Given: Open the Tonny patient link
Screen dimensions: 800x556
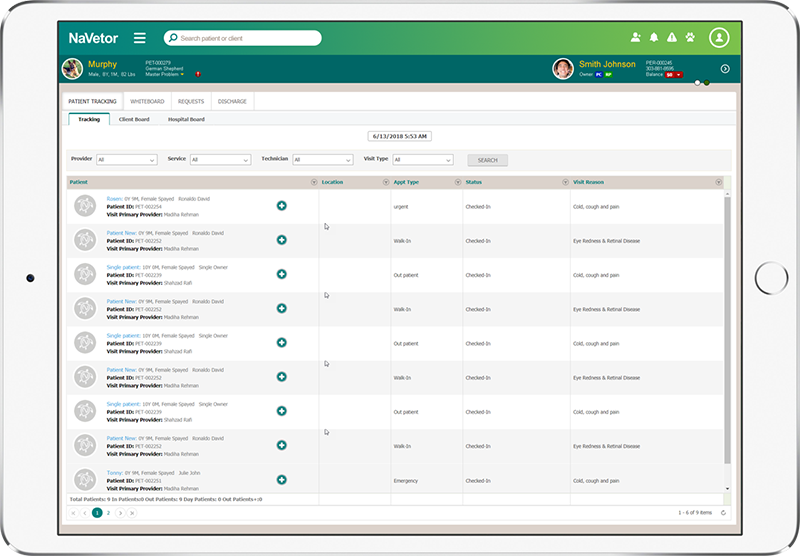Looking at the screenshot, I should [x=114, y=473].
